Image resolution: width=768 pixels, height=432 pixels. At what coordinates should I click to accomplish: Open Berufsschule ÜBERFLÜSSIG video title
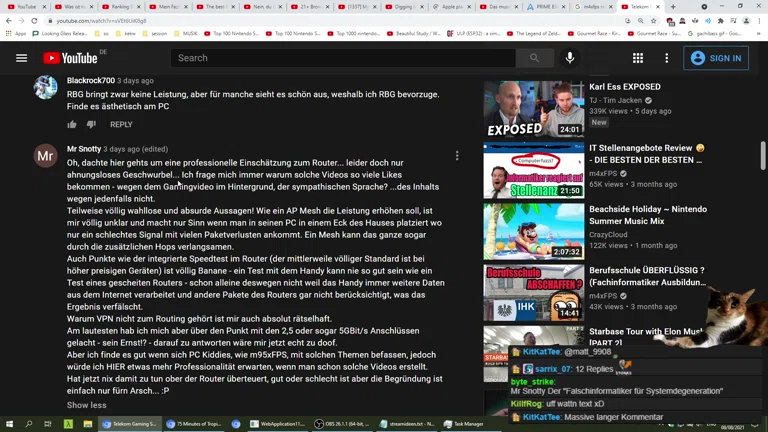(647, 276)
